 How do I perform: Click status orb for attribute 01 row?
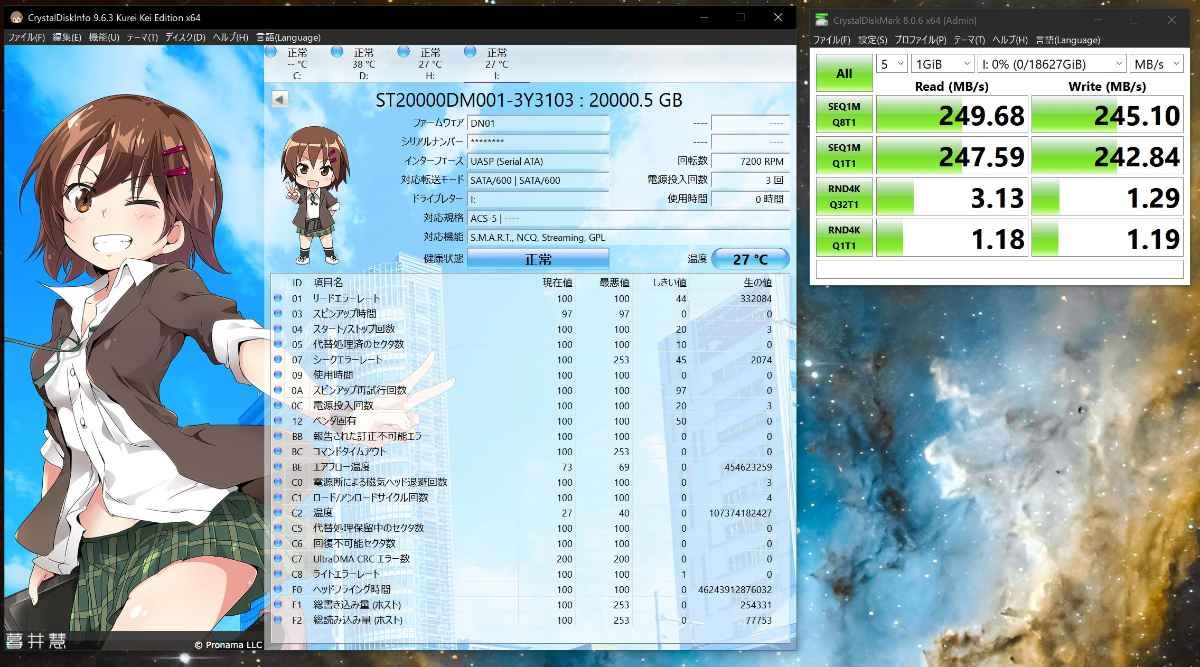click(x=278, y=298)
